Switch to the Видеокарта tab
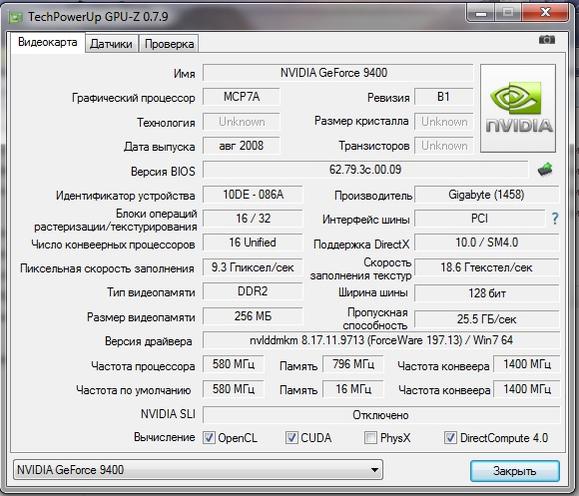Screen dimensions: 579x496 [x=48, y=42]
